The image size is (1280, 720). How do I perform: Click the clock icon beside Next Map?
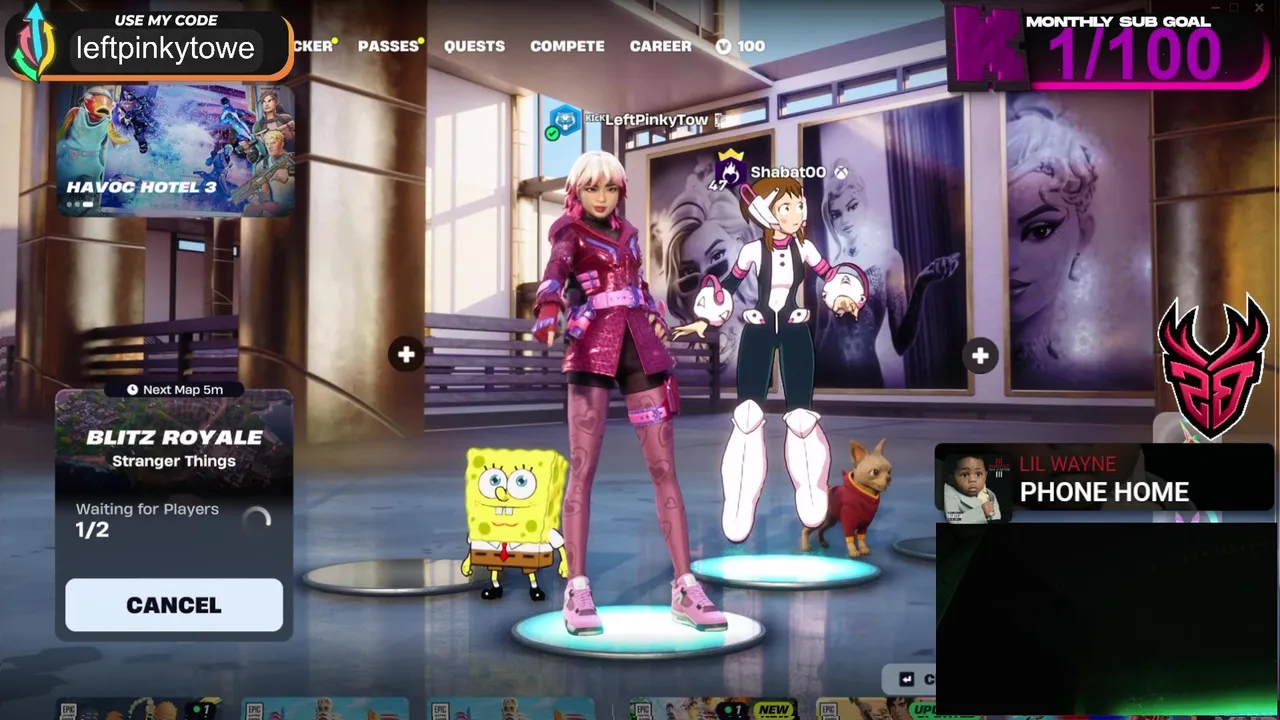133,389
